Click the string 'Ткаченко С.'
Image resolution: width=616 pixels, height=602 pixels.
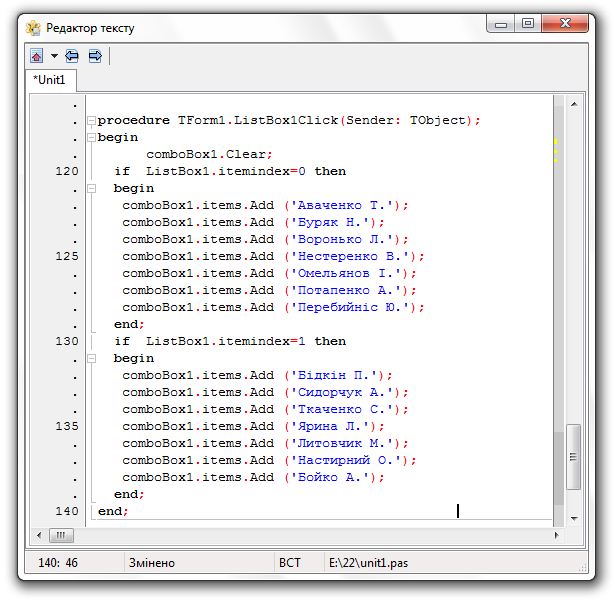click(x=342, y=409)
